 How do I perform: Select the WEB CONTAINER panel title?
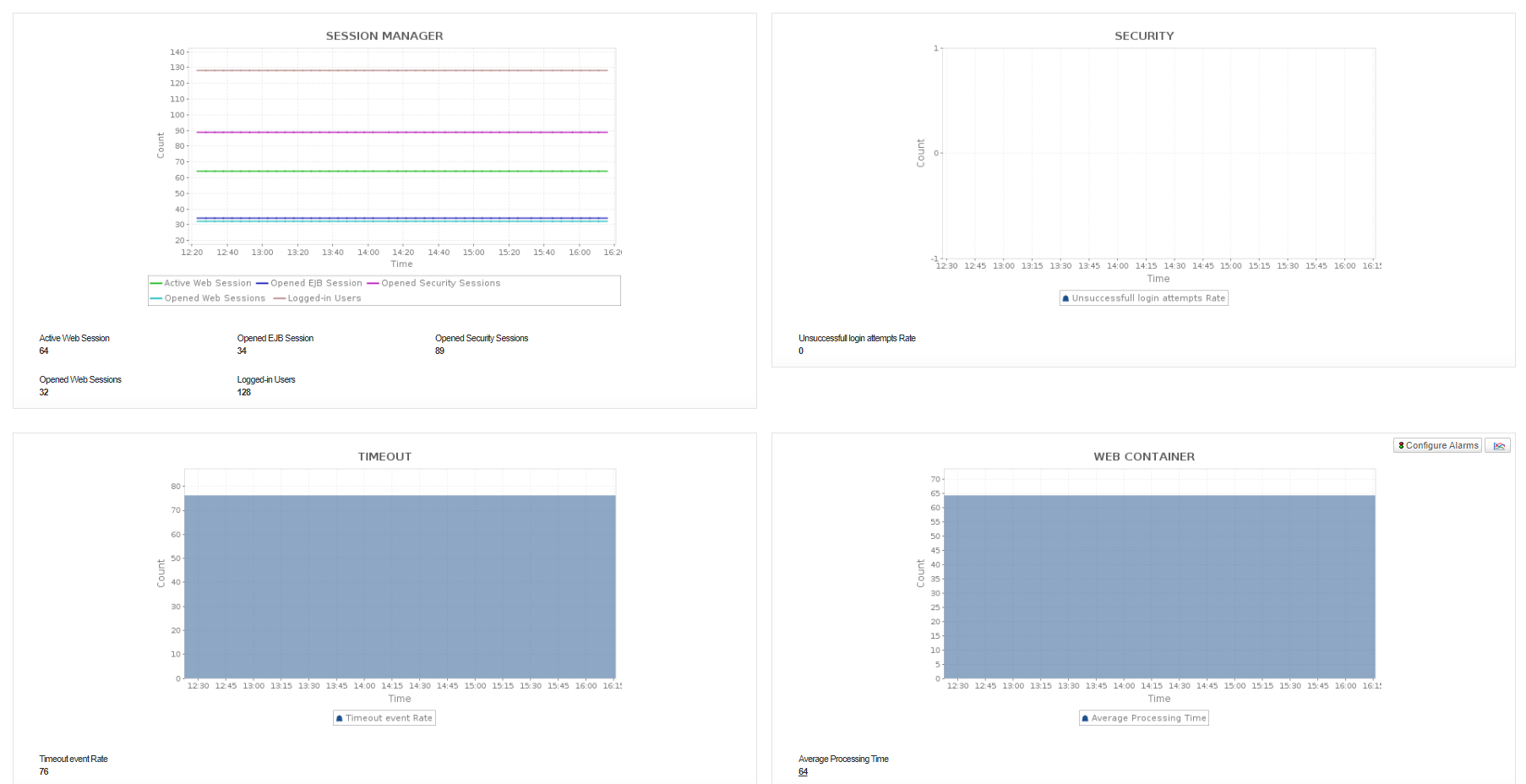click(1143, 456)
